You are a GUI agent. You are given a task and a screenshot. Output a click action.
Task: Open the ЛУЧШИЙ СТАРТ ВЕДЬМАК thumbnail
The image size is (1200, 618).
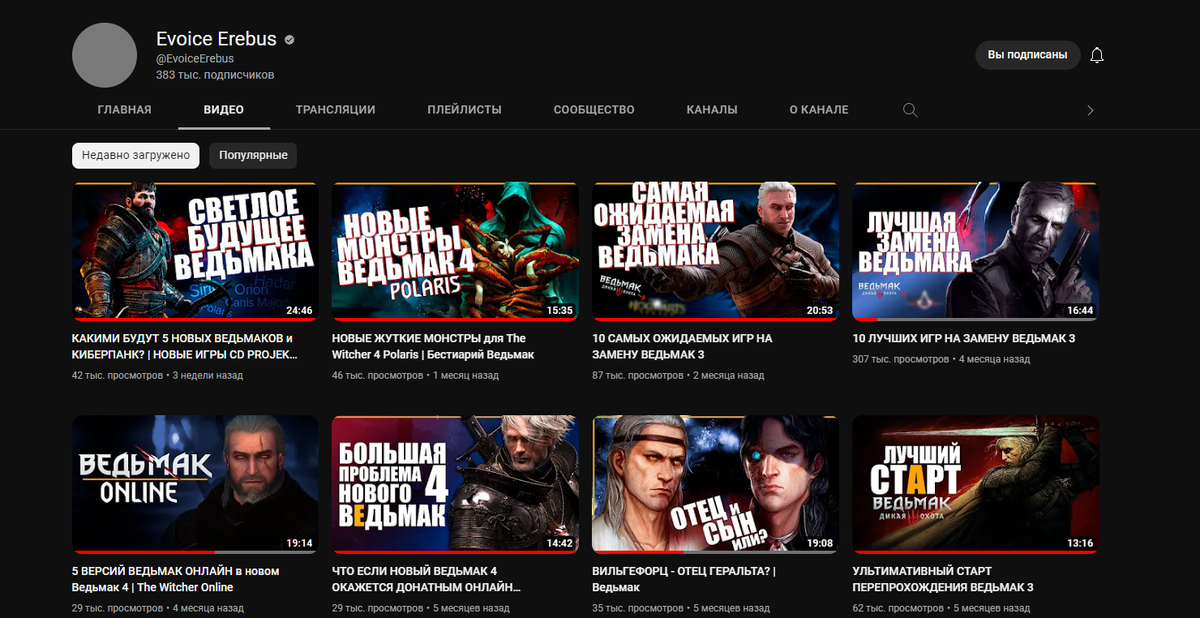975,485
